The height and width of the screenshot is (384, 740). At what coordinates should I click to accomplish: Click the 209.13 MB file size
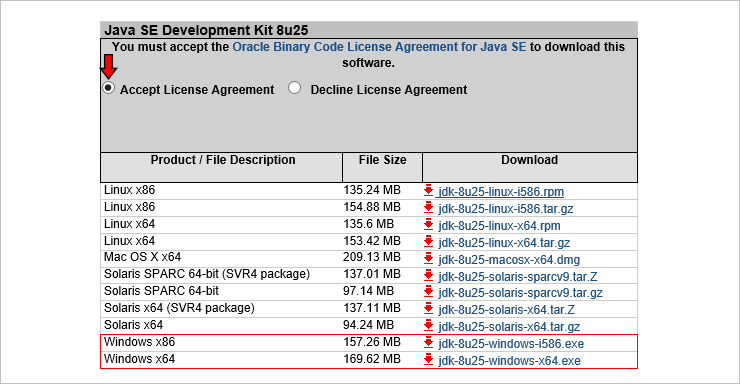point(372,257)
